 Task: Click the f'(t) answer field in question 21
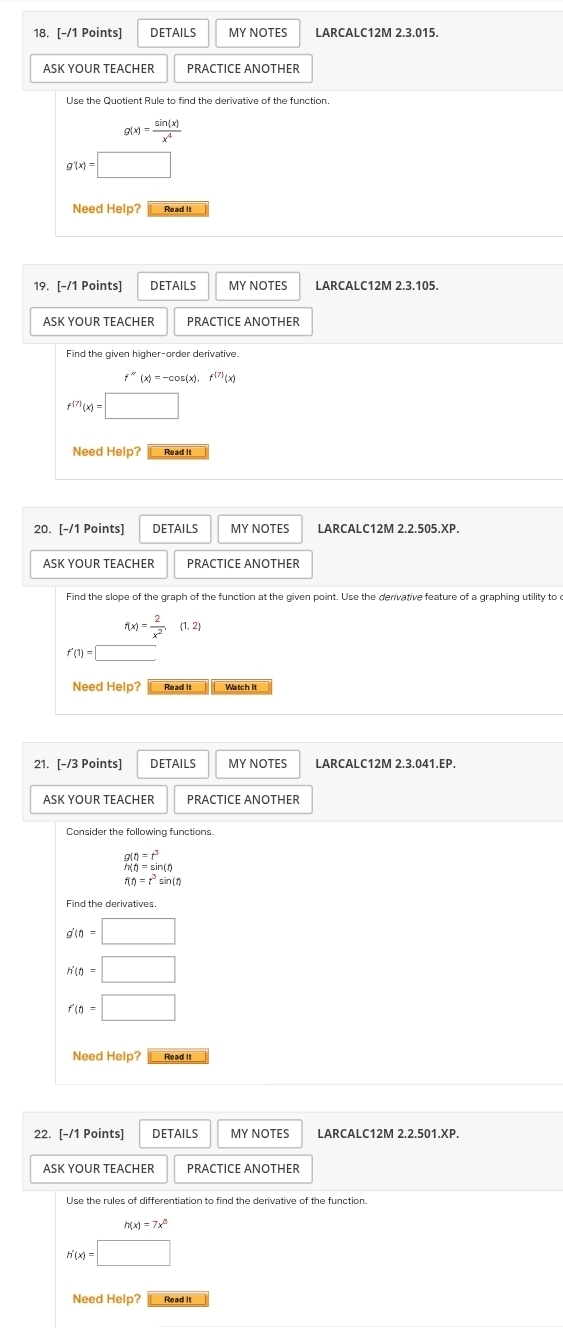139,1008
